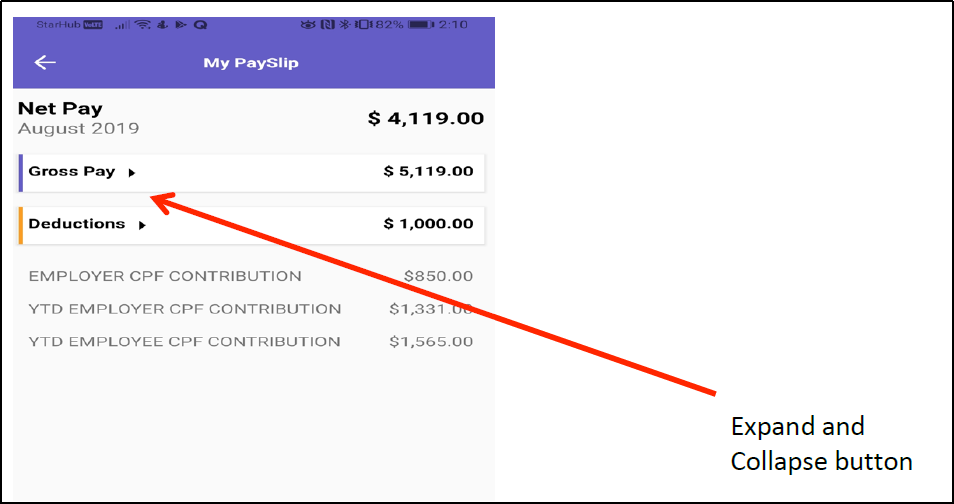
Task: Click the mobile signal strength icon
Action: (123, 24)
